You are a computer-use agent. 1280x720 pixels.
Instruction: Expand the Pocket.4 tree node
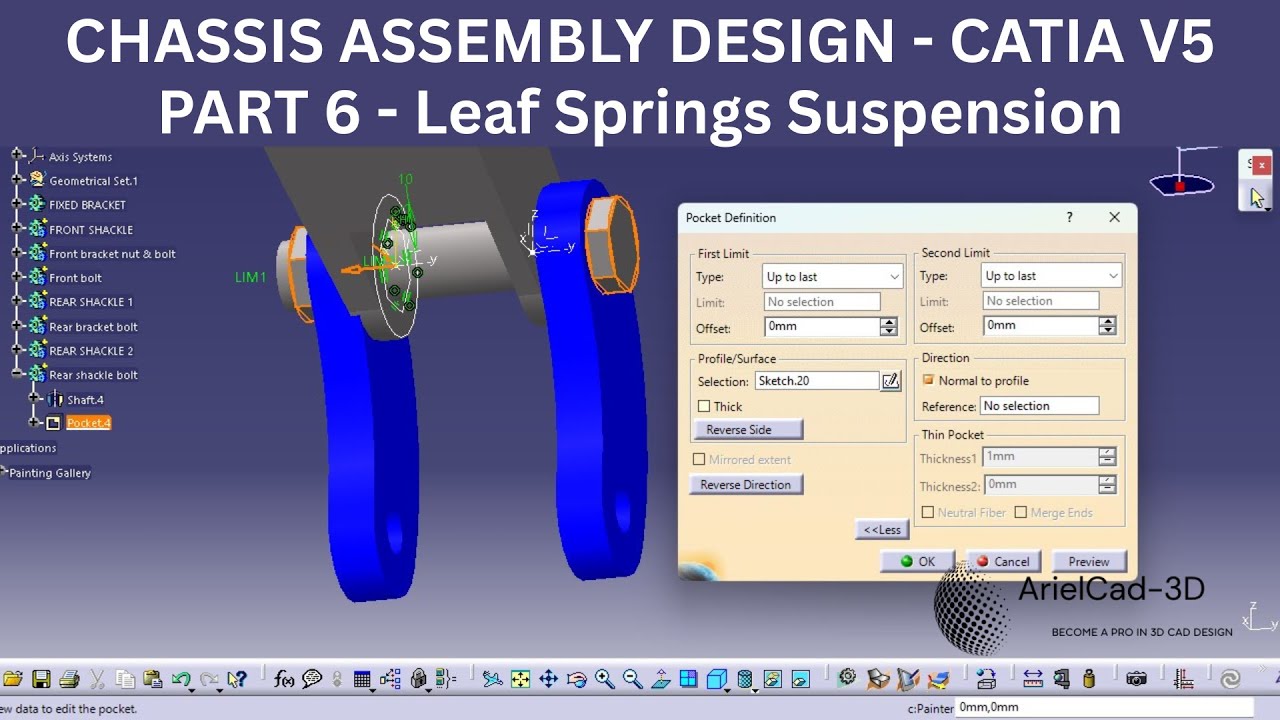point(34,423)
